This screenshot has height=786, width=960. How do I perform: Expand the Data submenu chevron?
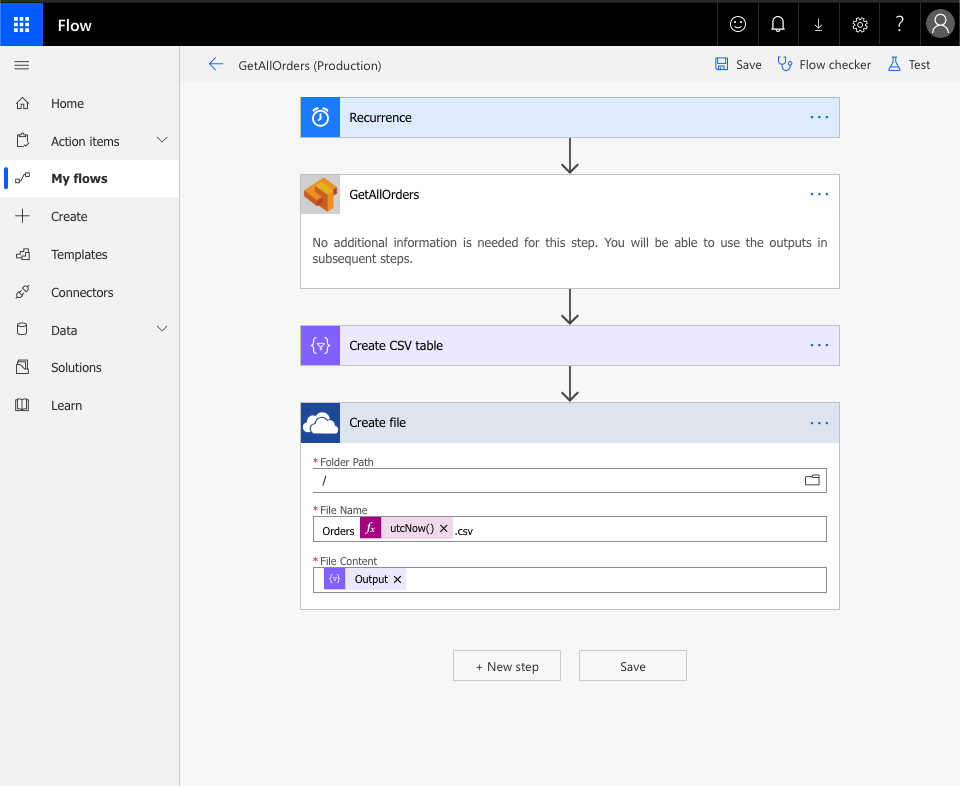pyautogui.click(x=162, y=330)
